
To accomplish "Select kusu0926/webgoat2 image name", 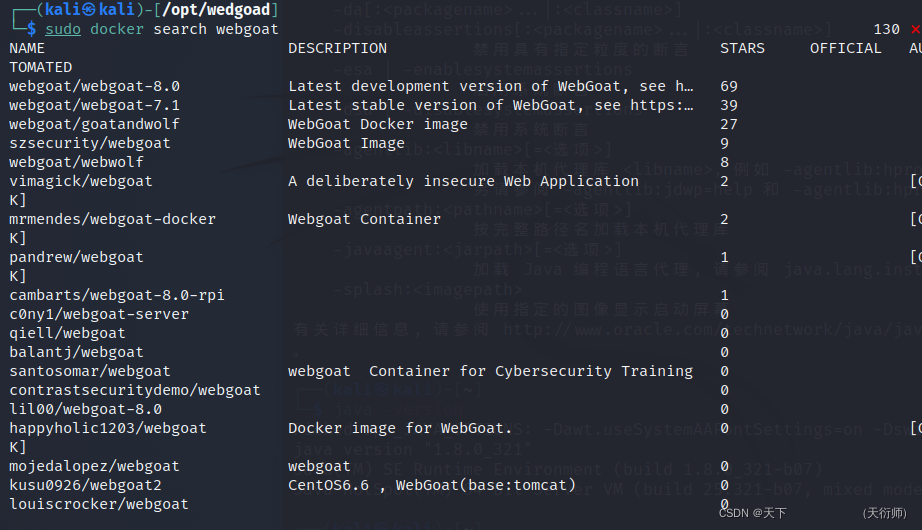I will [85, 485].
